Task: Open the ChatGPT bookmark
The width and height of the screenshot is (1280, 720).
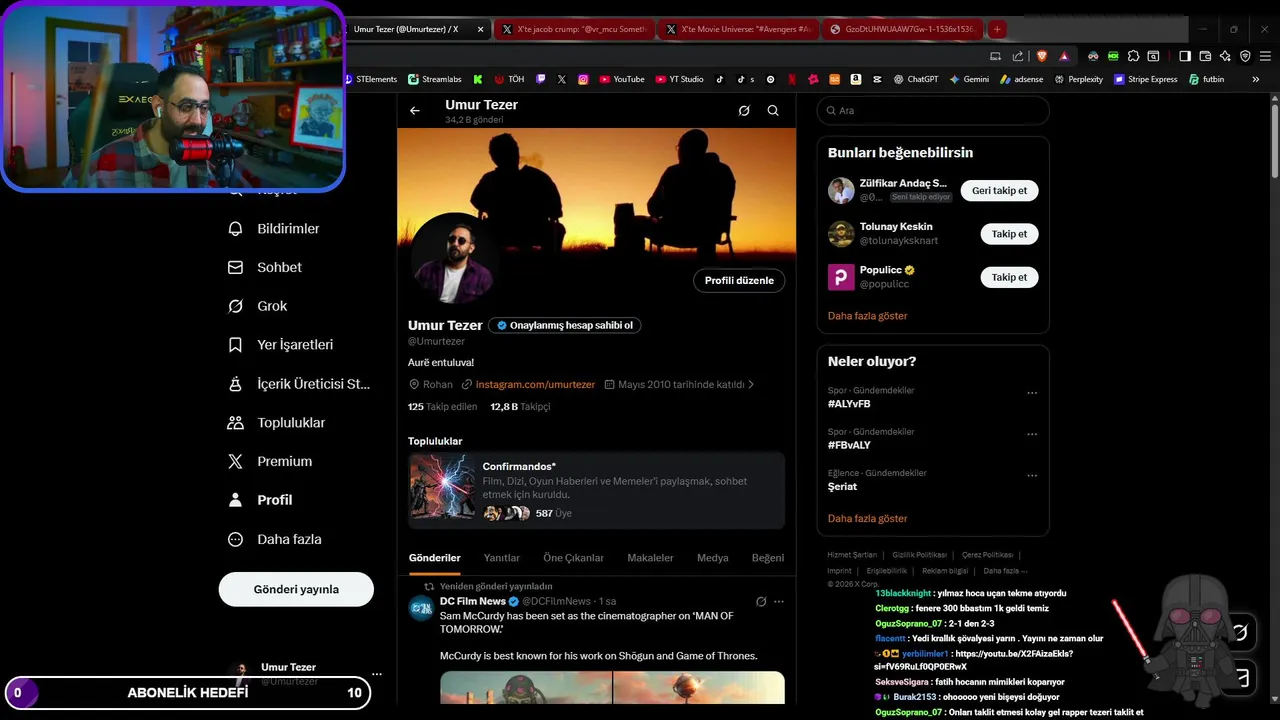Action: click(916, 79)
